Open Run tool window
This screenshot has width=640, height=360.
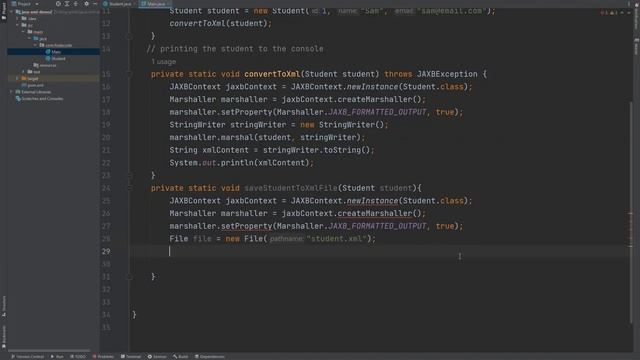tap(57, 356)
